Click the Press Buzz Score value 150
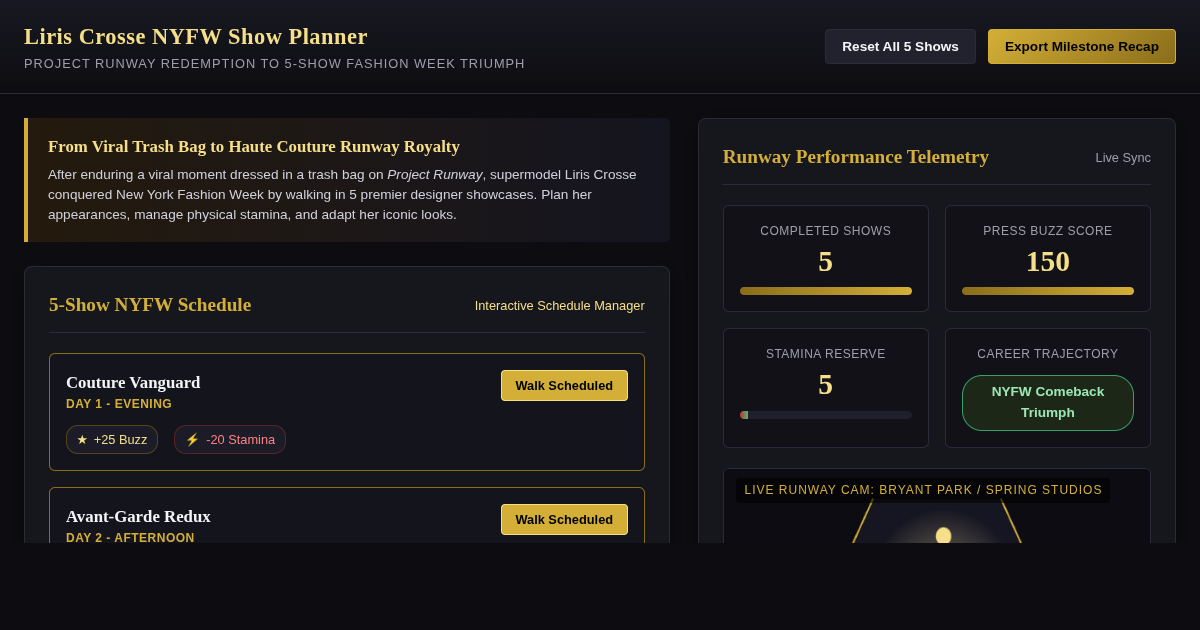This screenshot has width=1200, height=630. tap(1048, 261)
